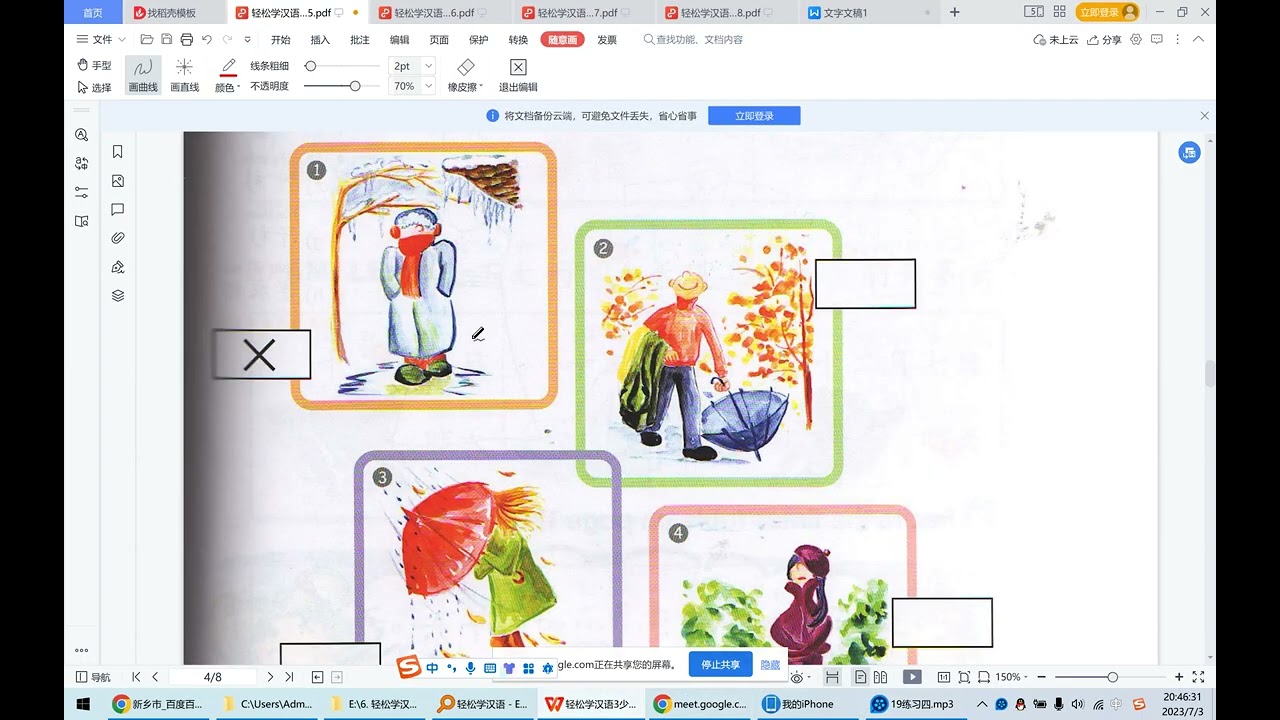
Task: Click the zoom slider in status bar
Action: click(x=1111, y=677)
